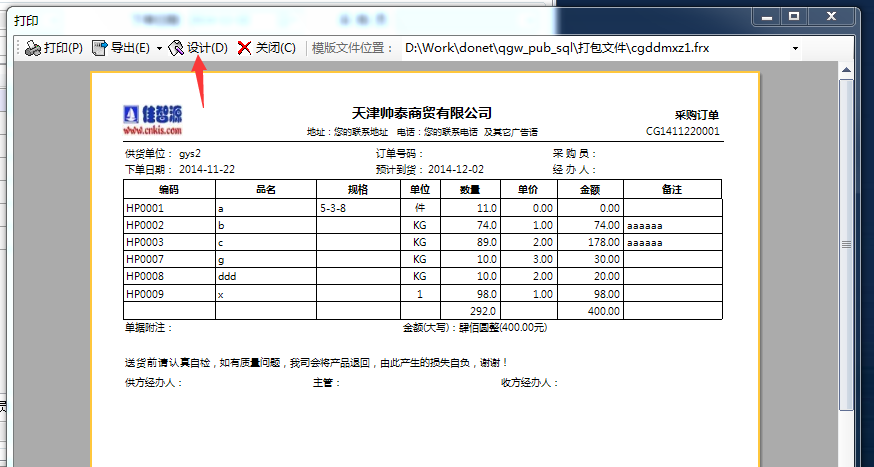The height and width of the screenshot is (467, 874).
Task: Click the www.cnkis.com link under logo
Action: click(152, 131)
